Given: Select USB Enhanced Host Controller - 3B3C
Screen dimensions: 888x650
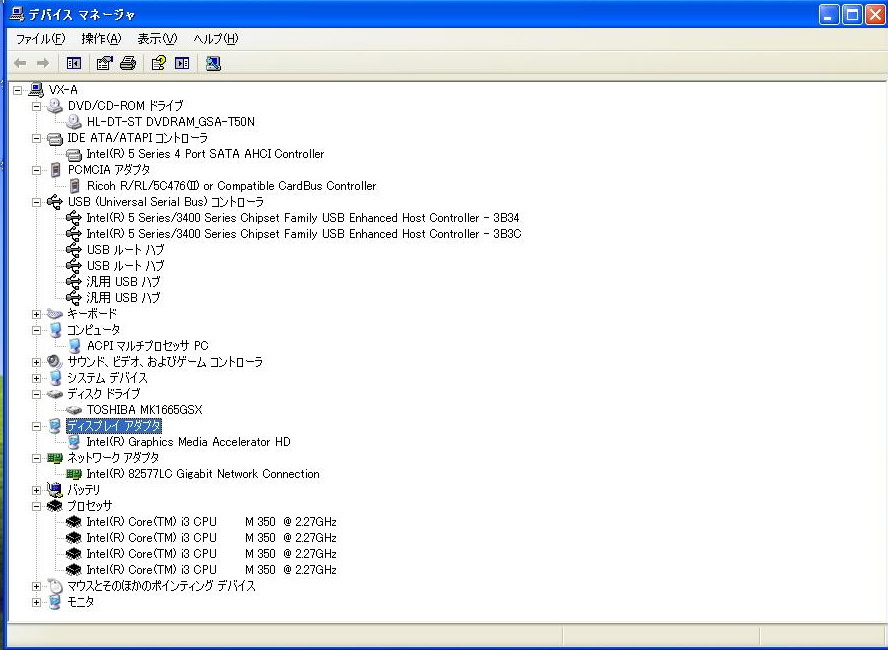Looking at the screenshot, I should 304,234.
